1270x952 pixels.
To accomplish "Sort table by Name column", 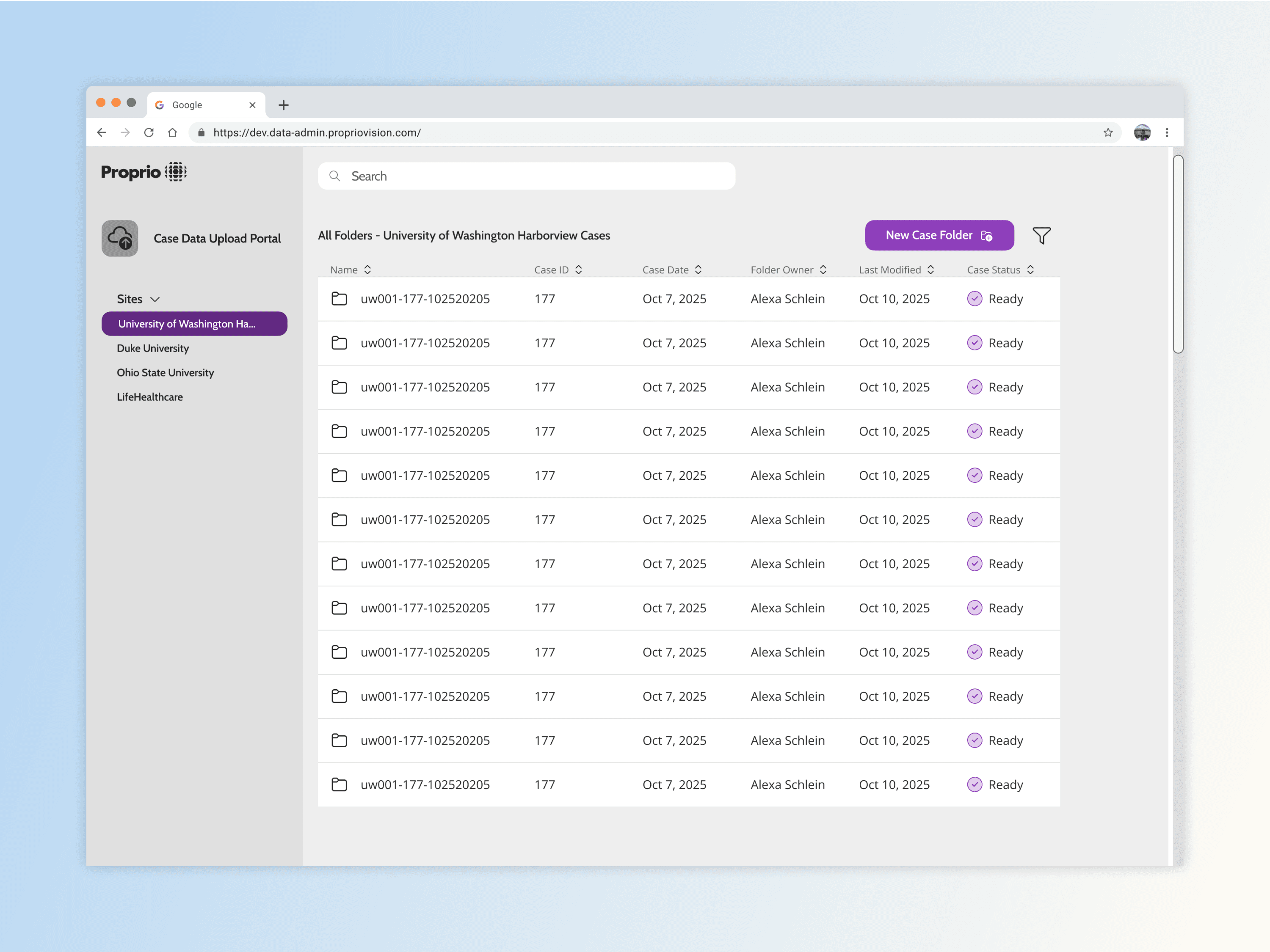I will pyautogui.click(x=367, y=270).
